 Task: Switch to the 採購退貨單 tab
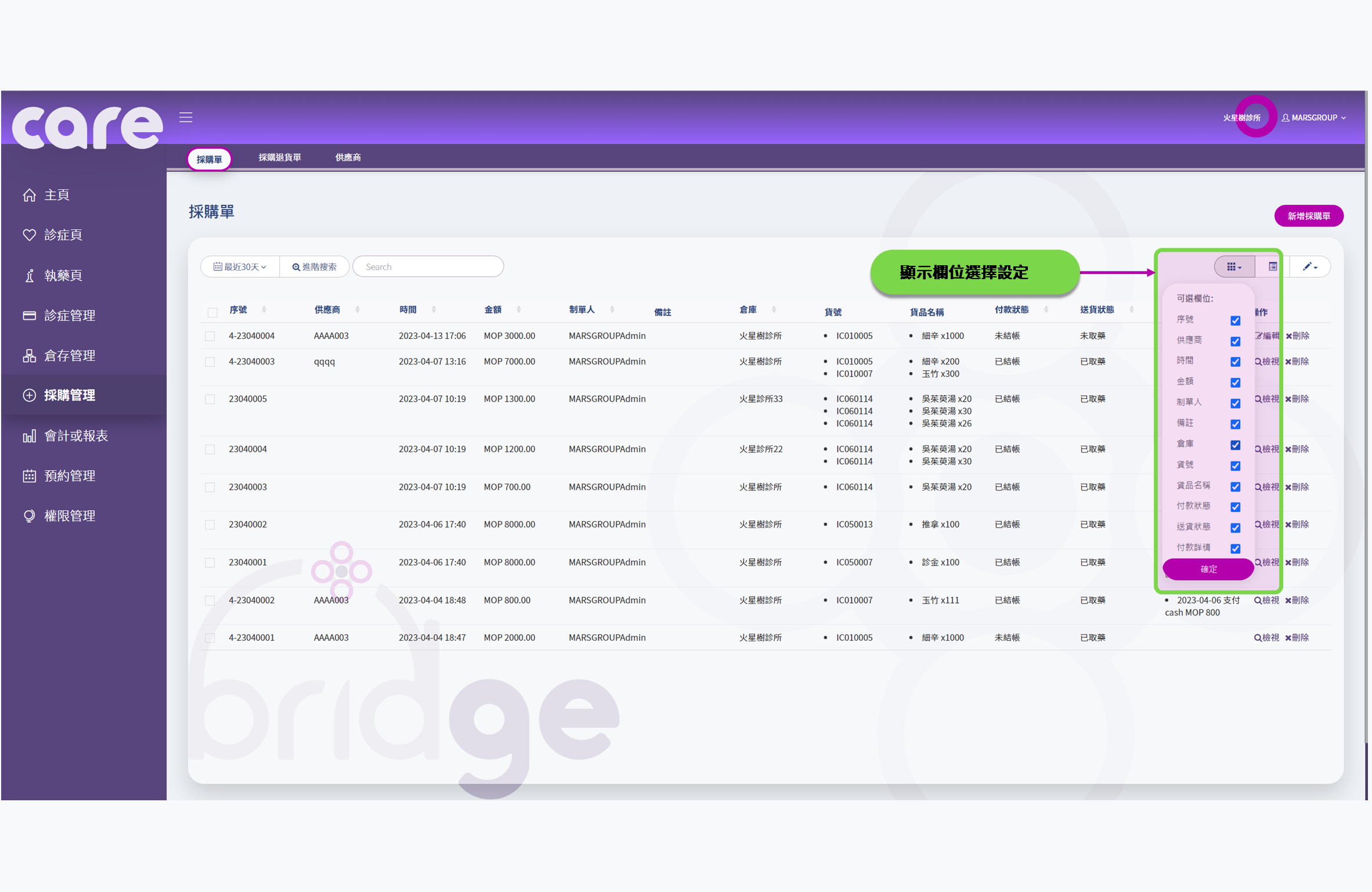279,157
